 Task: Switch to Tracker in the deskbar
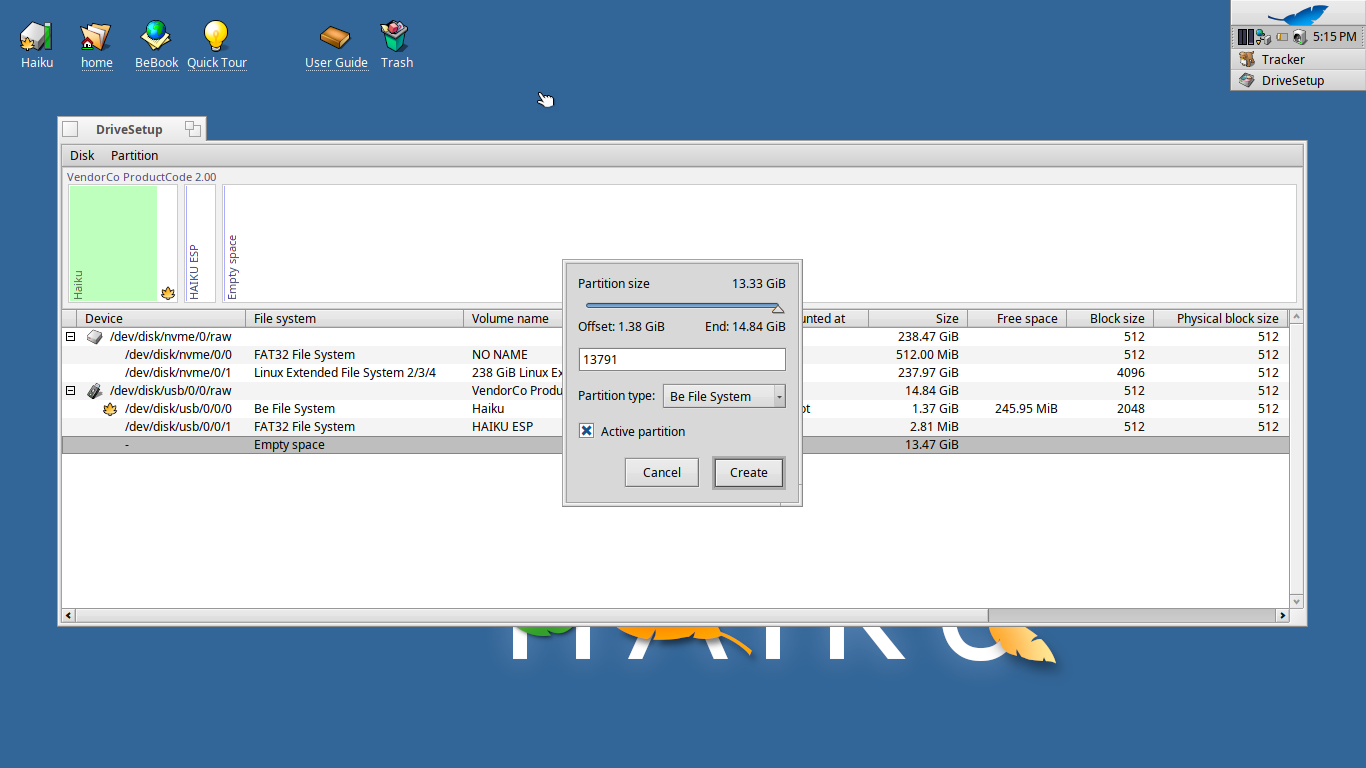[1283, 59]
